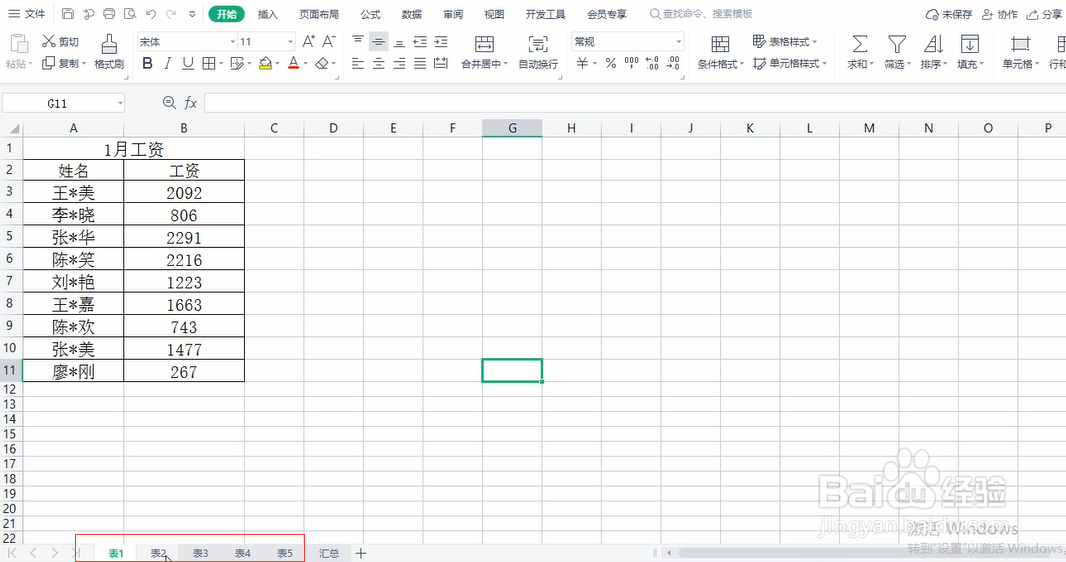Click the Merge and Center icon
This screenshot has width=1066, height=562.
point(484,45)
